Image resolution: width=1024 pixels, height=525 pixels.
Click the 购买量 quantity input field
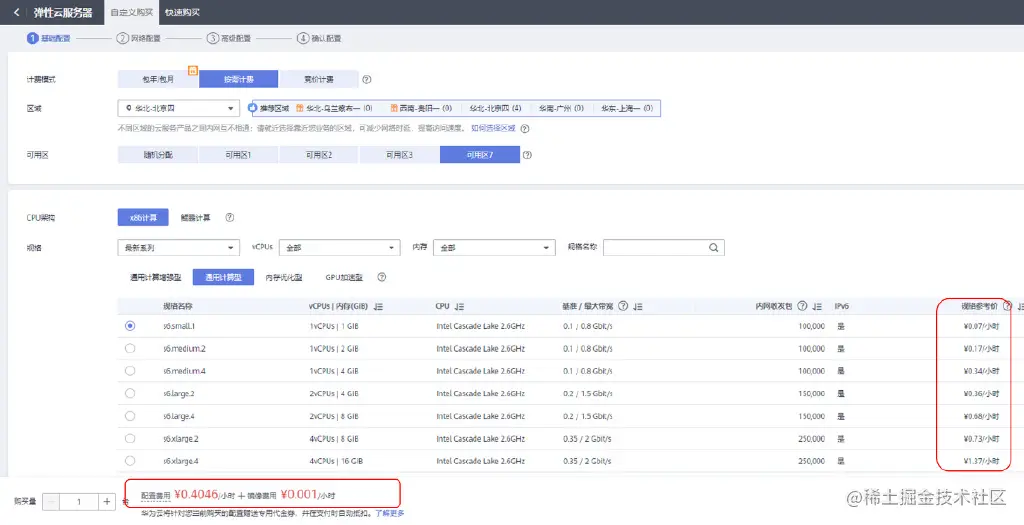point(79,501)
